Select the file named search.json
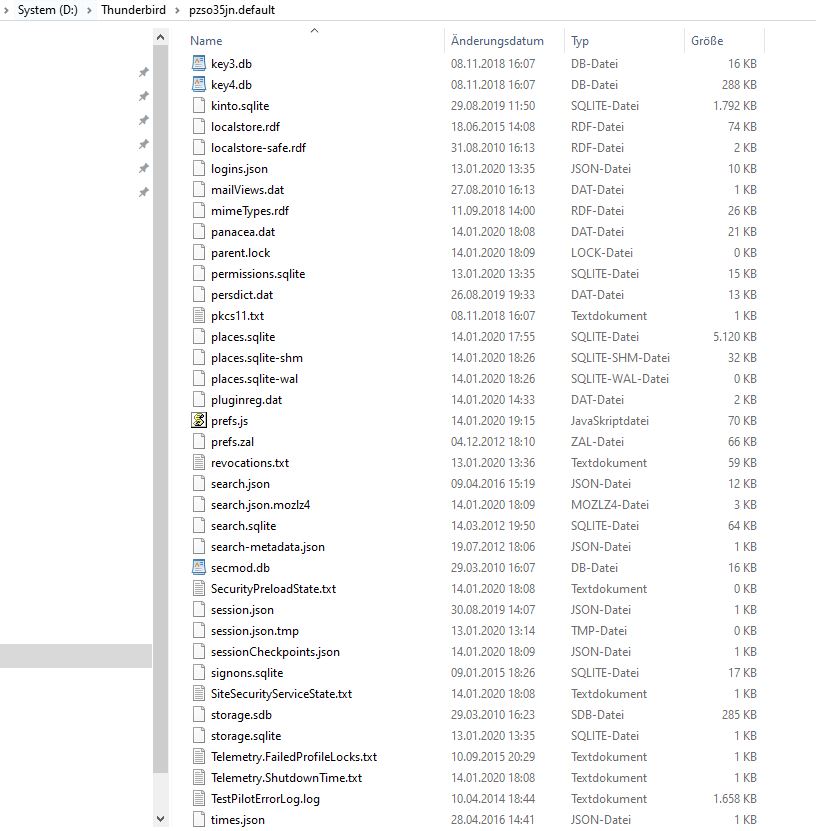Screen dimensions: 816x831 click(x=240, y=484)
